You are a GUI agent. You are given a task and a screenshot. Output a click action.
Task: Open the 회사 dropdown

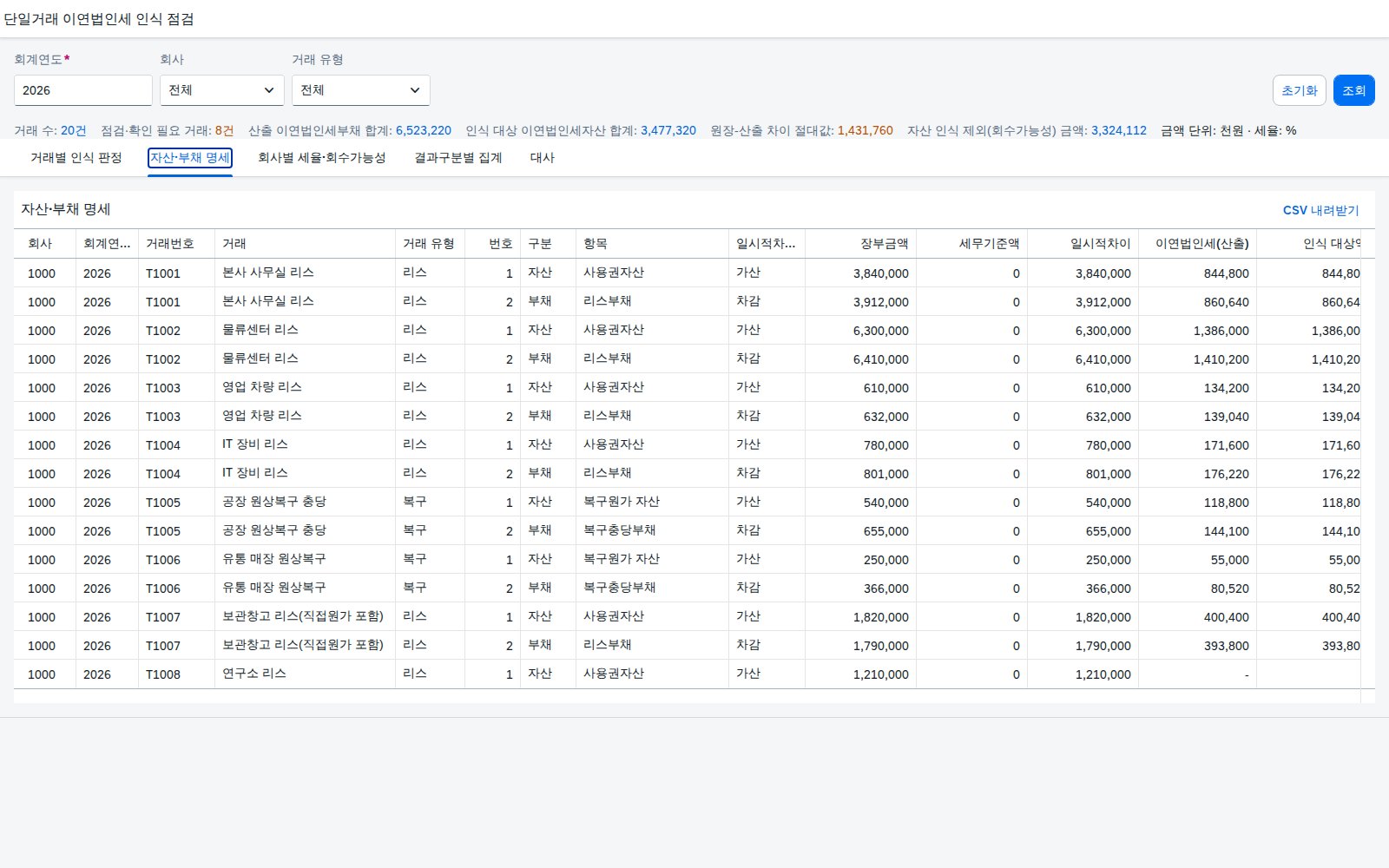click(221, 90)
